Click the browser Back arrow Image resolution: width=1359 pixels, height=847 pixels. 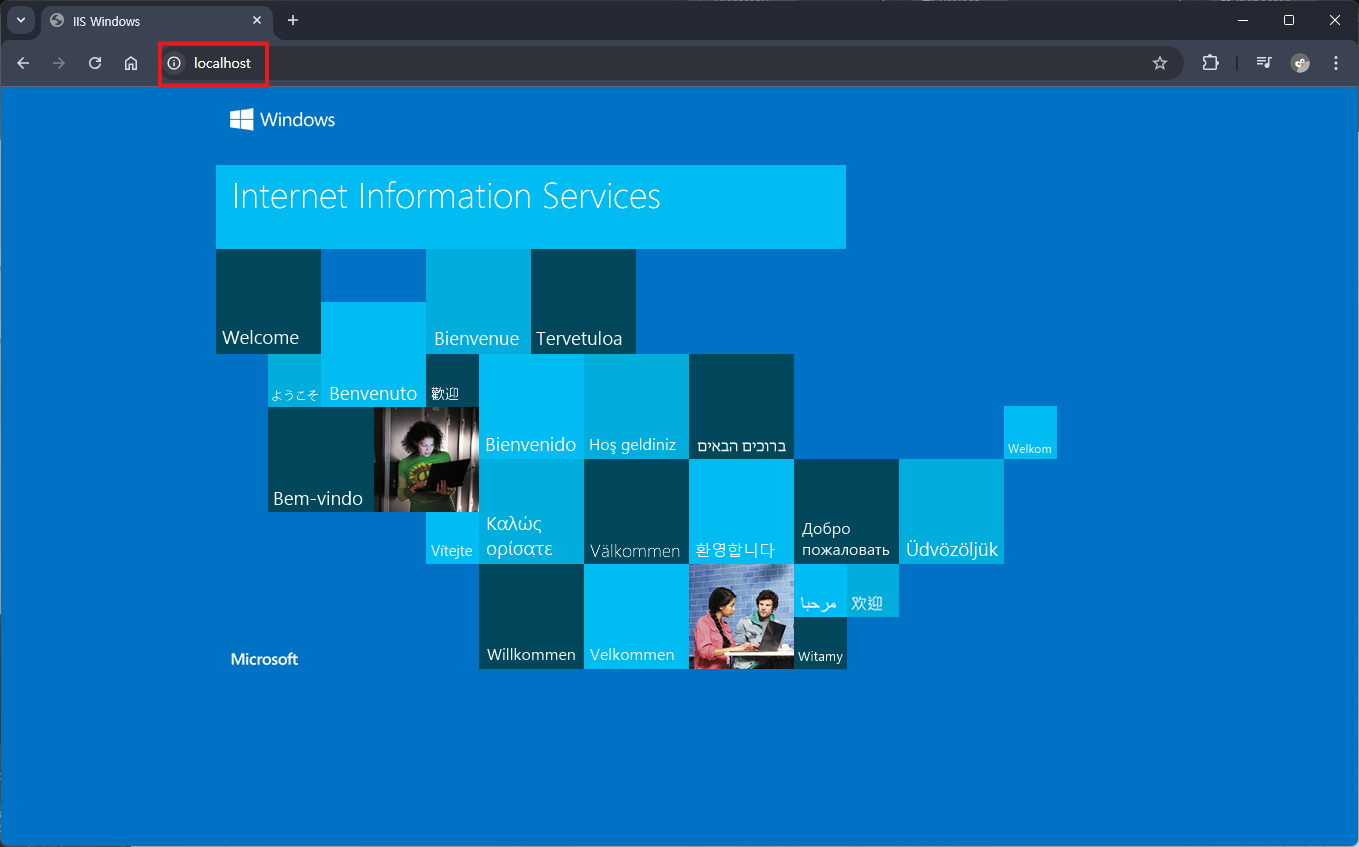[23, 63]
